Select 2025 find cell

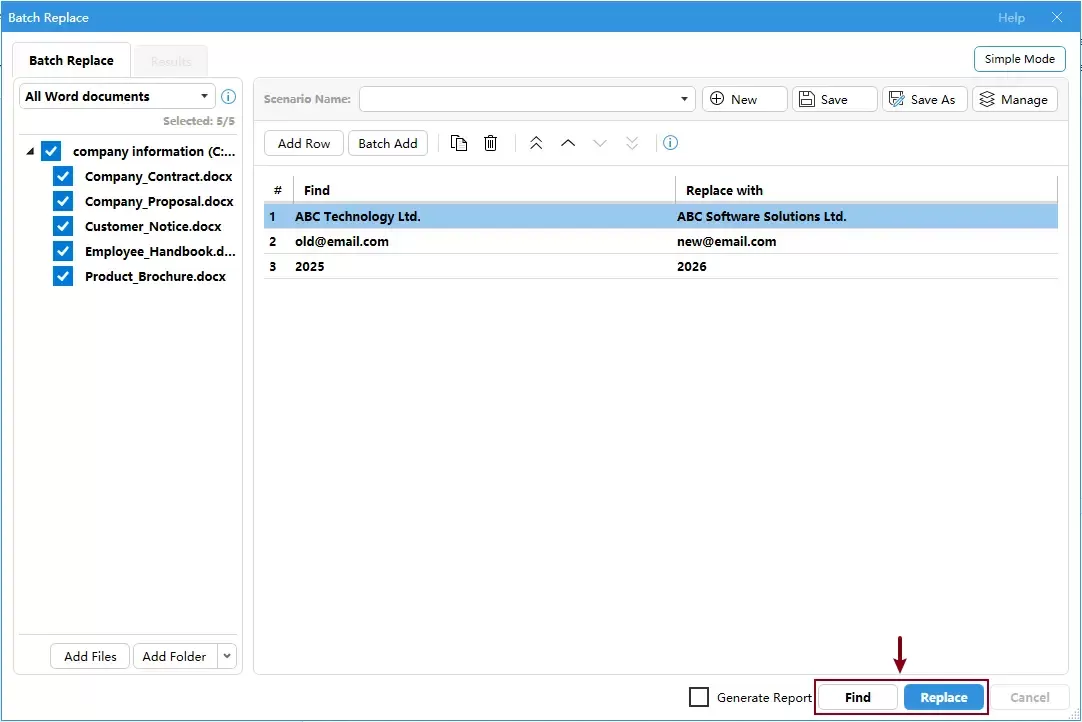483,266
